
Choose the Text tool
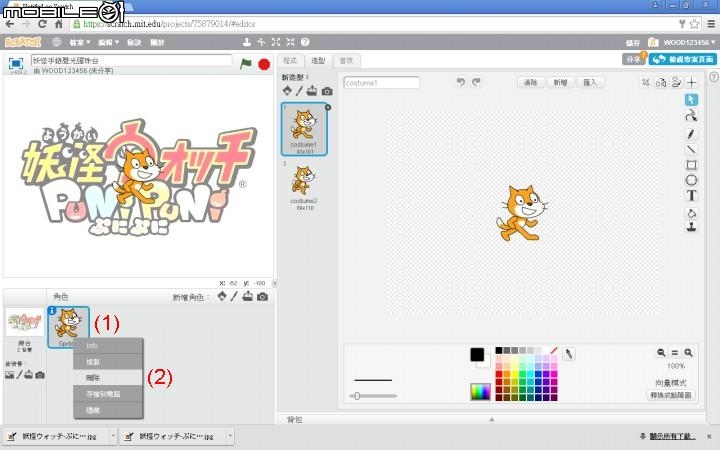(691, 196)
